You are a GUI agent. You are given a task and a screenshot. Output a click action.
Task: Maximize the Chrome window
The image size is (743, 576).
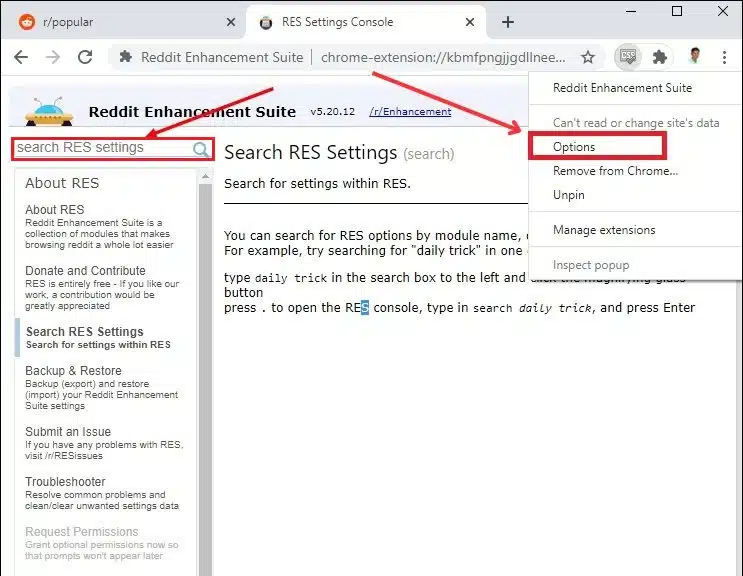pos(677,11)
